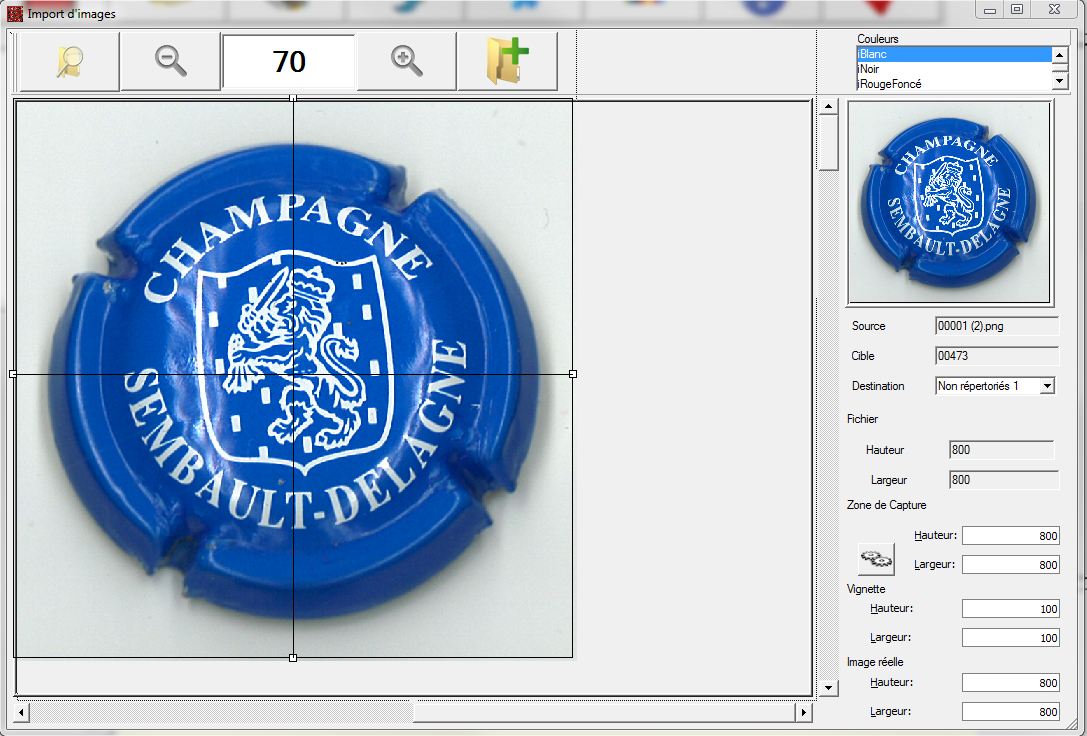
Task: Click the capture zone right handle
Action: (x=573, y=374)
